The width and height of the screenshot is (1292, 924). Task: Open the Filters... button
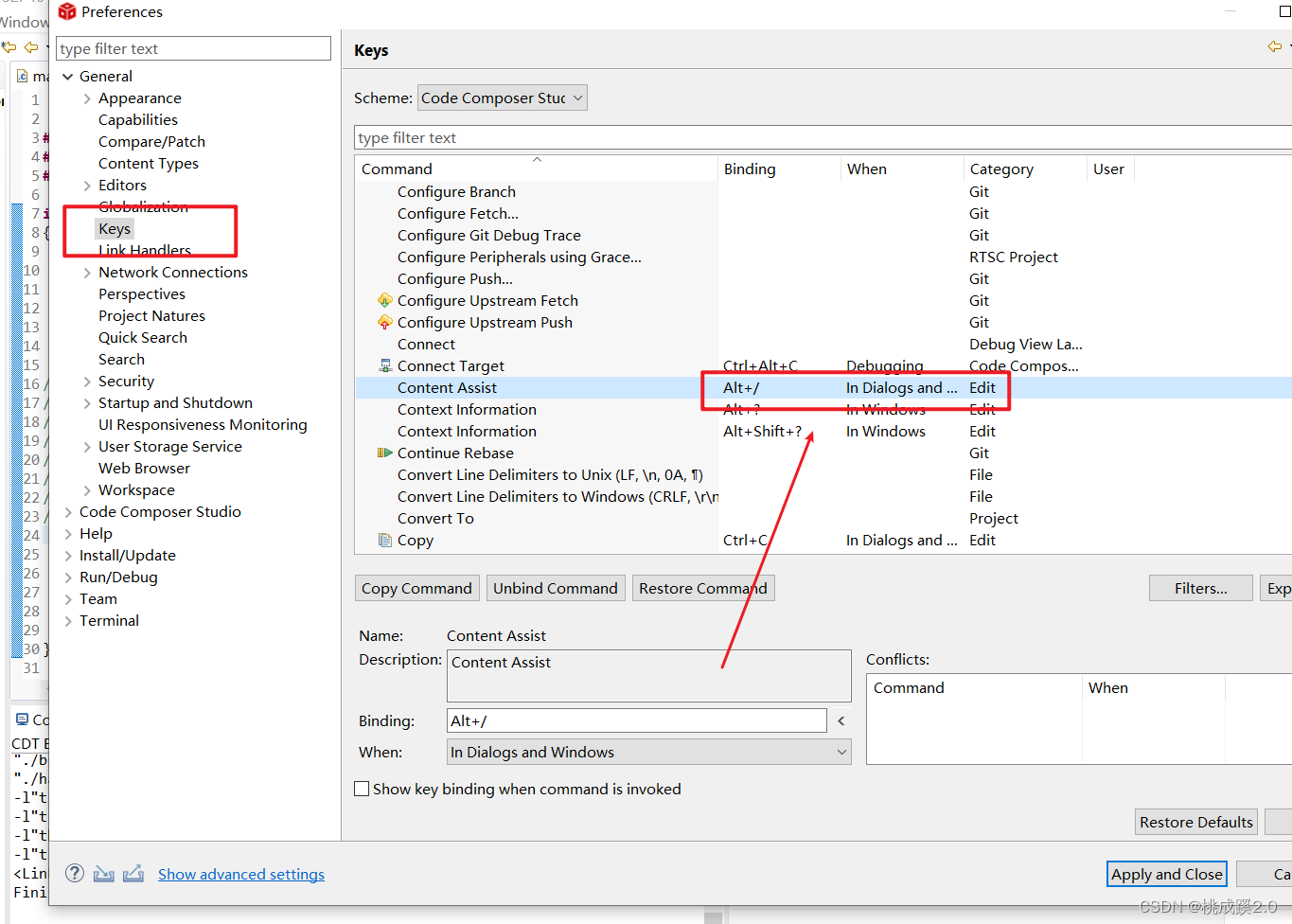tap(1200, 588)
